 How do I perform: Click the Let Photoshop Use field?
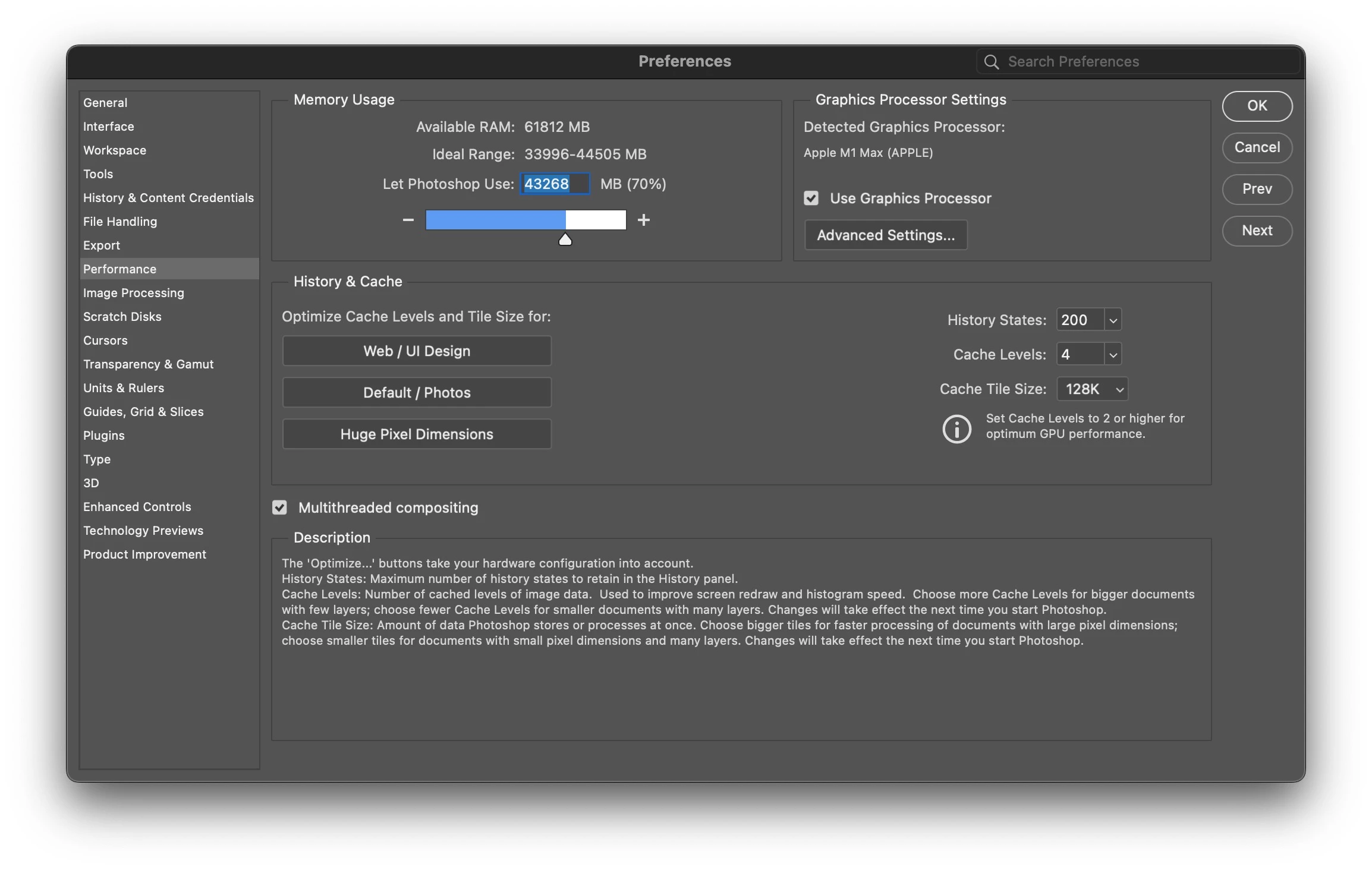(x=554, y=184)
